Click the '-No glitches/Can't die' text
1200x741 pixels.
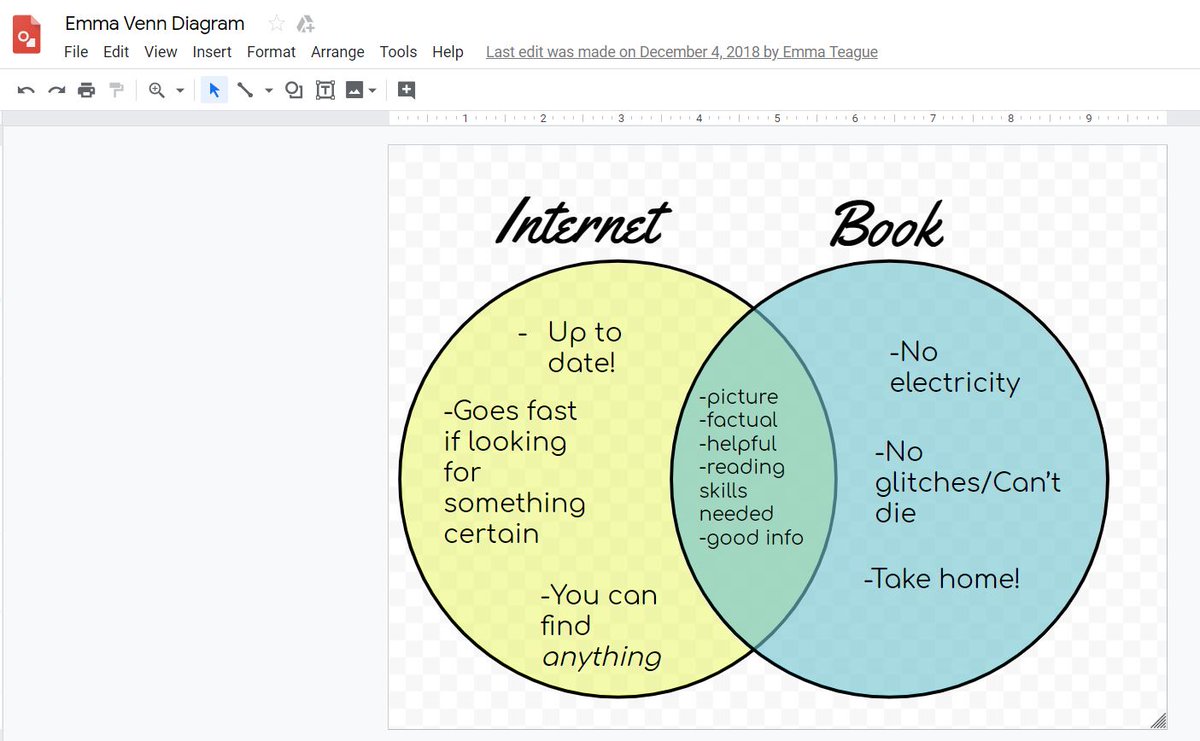(x=968, y=482)
